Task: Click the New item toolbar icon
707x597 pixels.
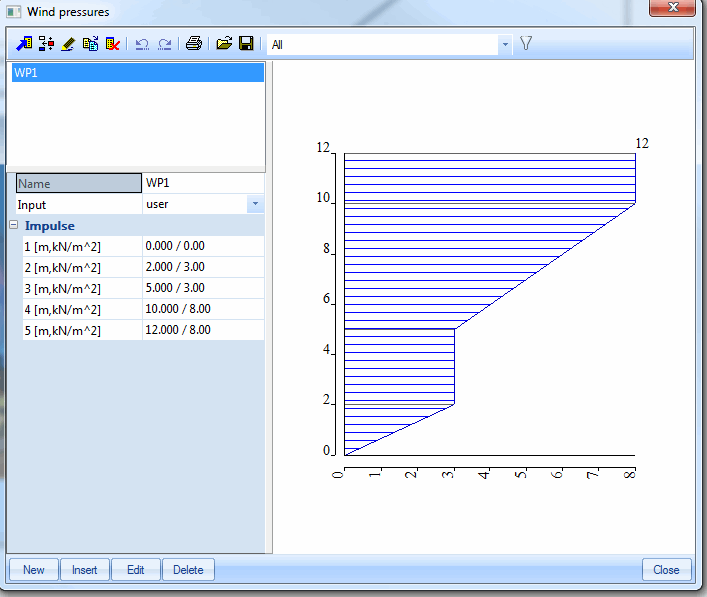Action: [x=24, y=44]
